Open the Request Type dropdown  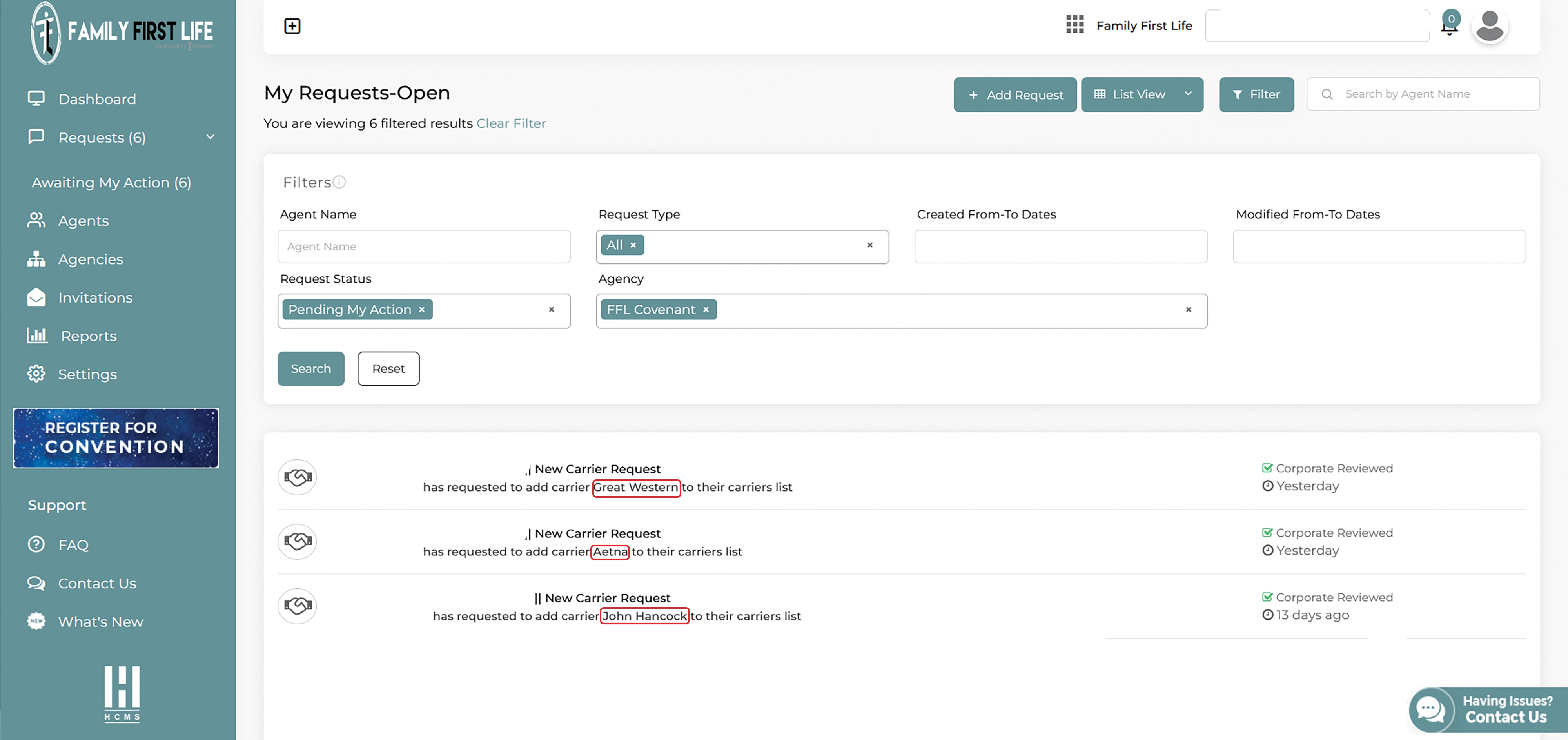click(x=742, y=247)
